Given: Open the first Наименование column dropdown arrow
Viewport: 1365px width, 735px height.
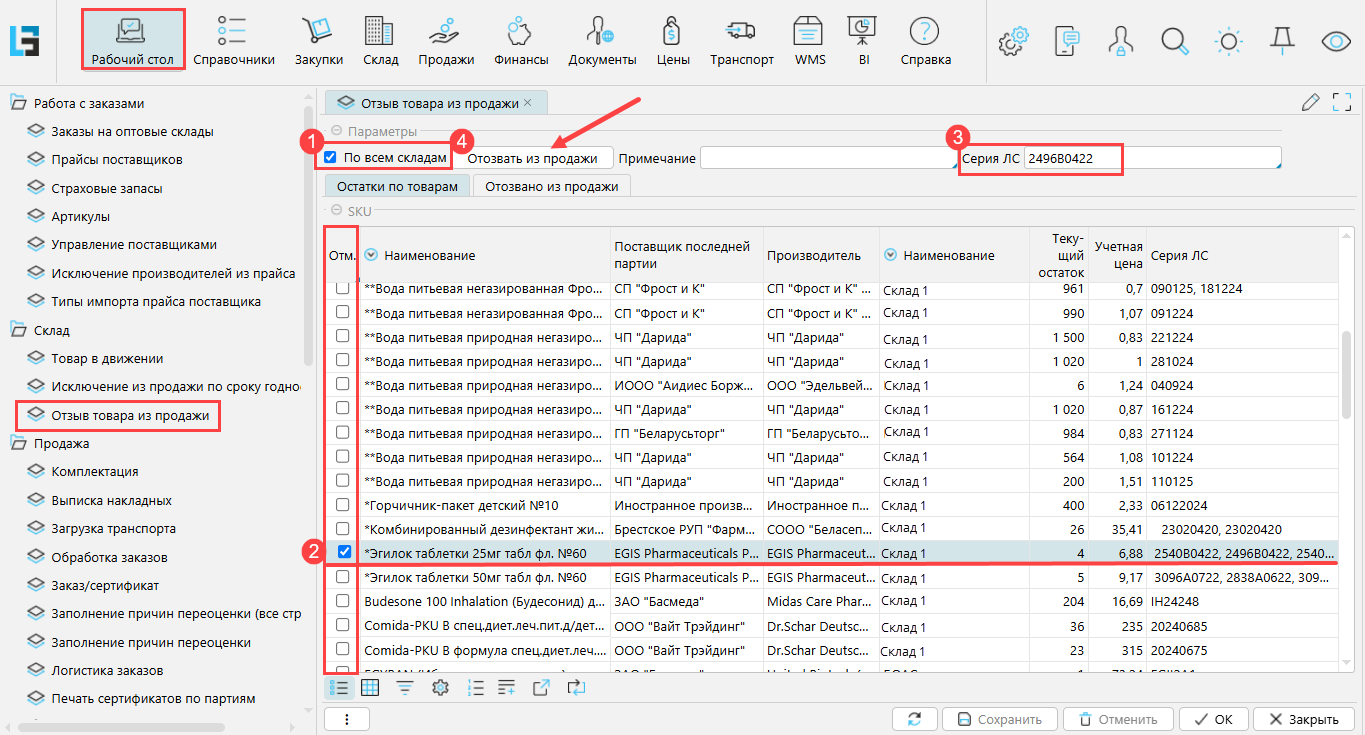Looking at the screenshot, I should pos(371,255).
